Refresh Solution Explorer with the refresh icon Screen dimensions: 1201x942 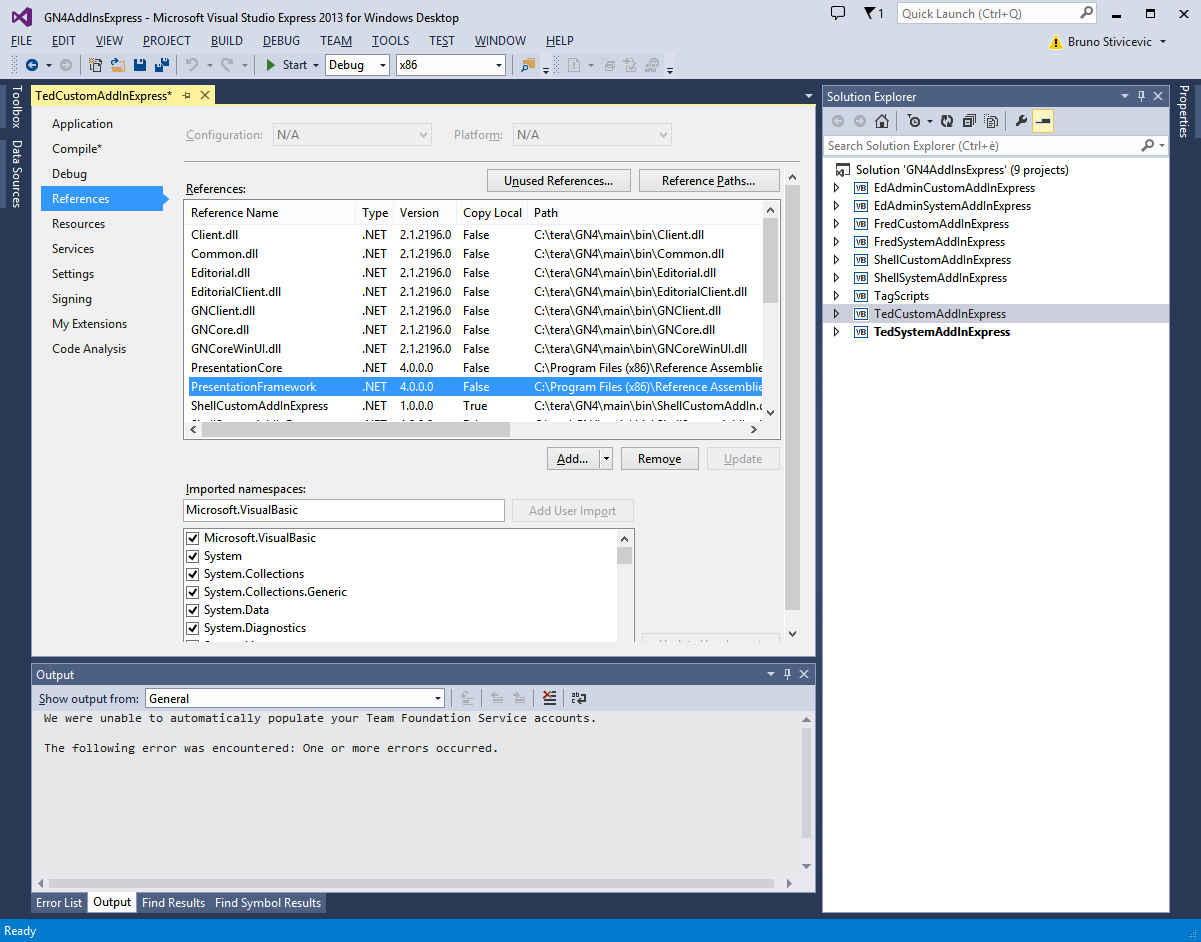click(x=947, y=121)
